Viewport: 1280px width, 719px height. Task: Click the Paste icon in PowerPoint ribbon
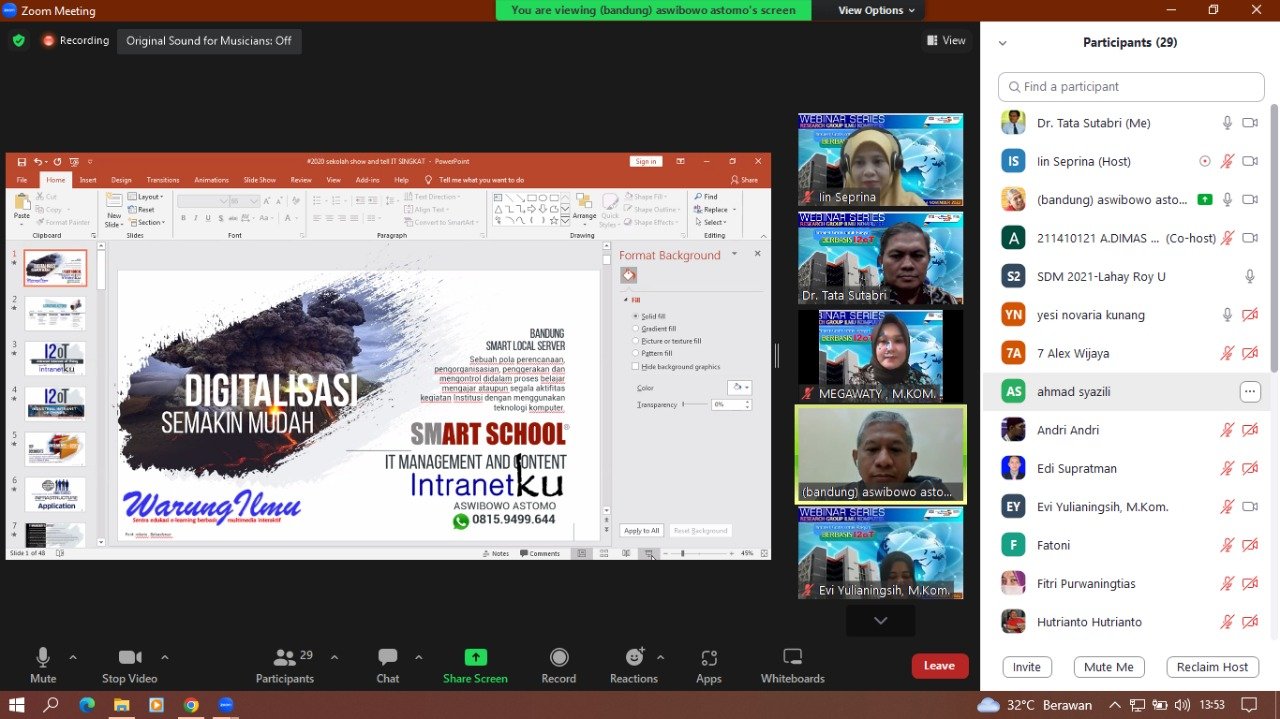(21, 202)
